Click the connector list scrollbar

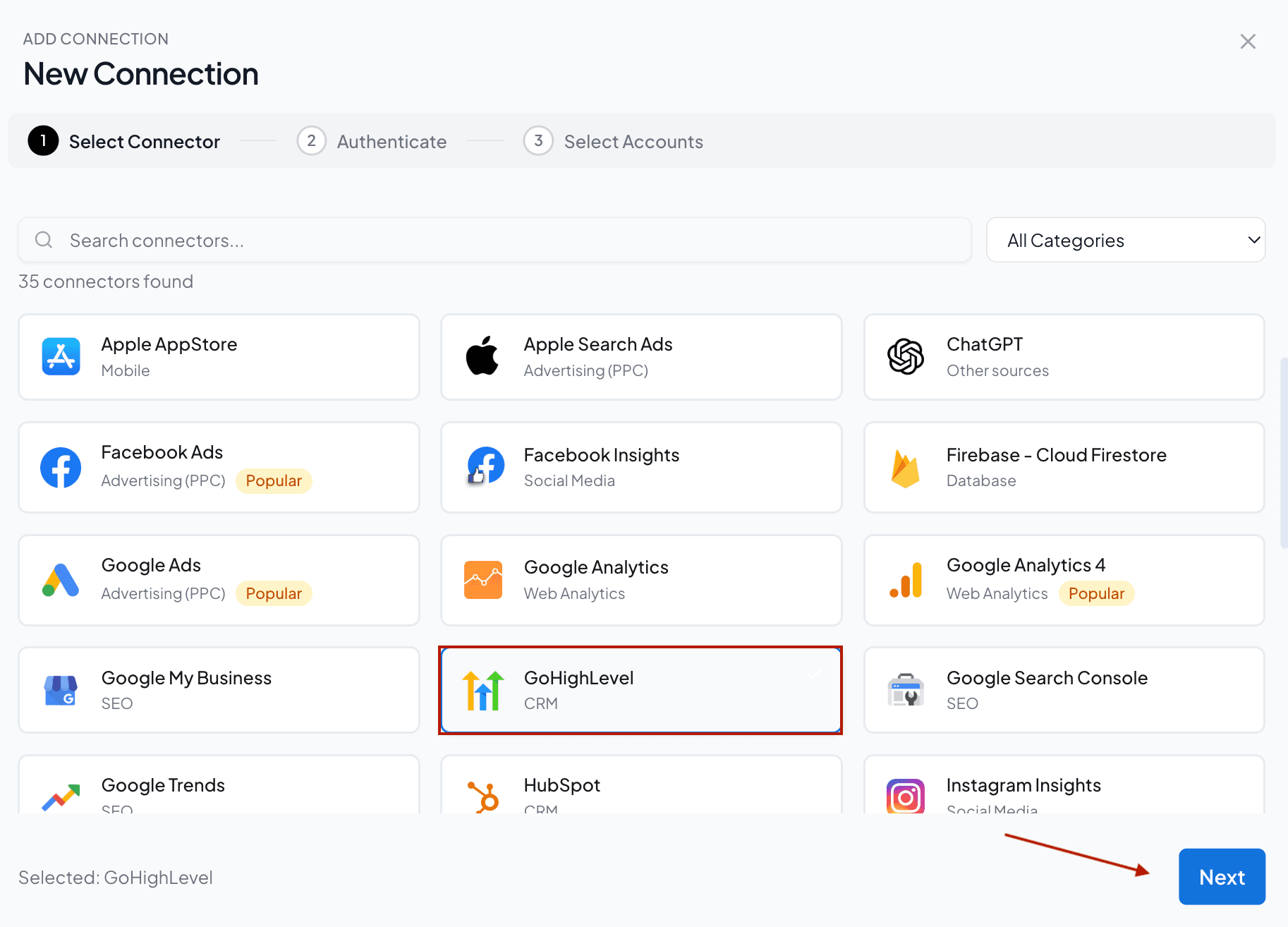click(x=1284, y=454)
